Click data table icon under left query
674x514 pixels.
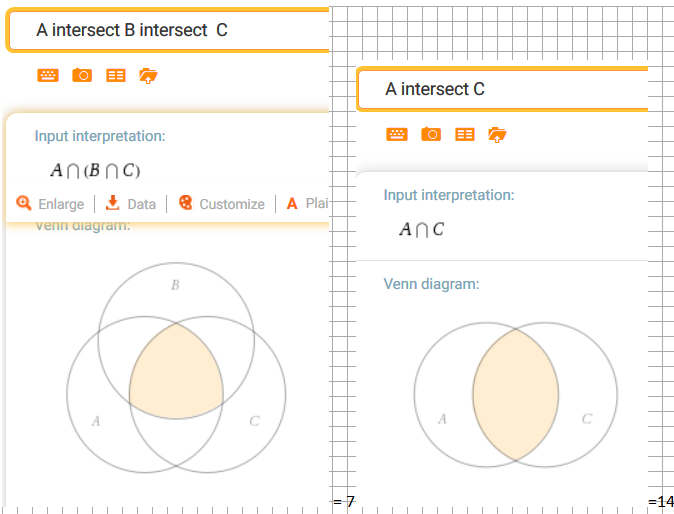coord(116,75)
